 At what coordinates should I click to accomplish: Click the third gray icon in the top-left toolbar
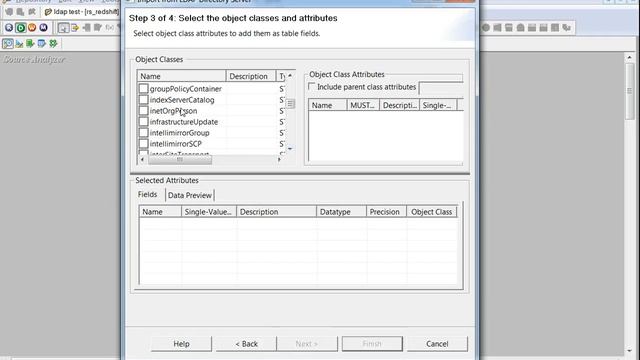(x=31, y=12)
